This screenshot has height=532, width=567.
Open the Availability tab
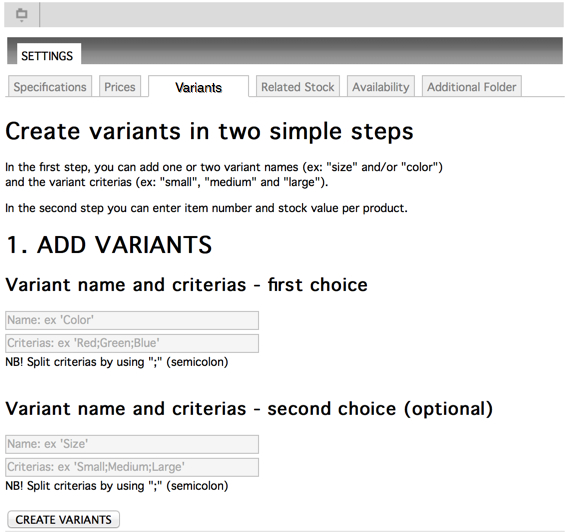point(381,86)
